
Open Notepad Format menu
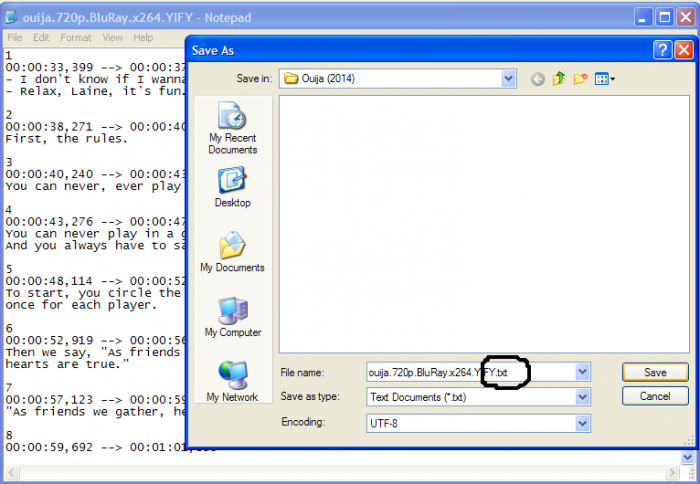point(75,38)
